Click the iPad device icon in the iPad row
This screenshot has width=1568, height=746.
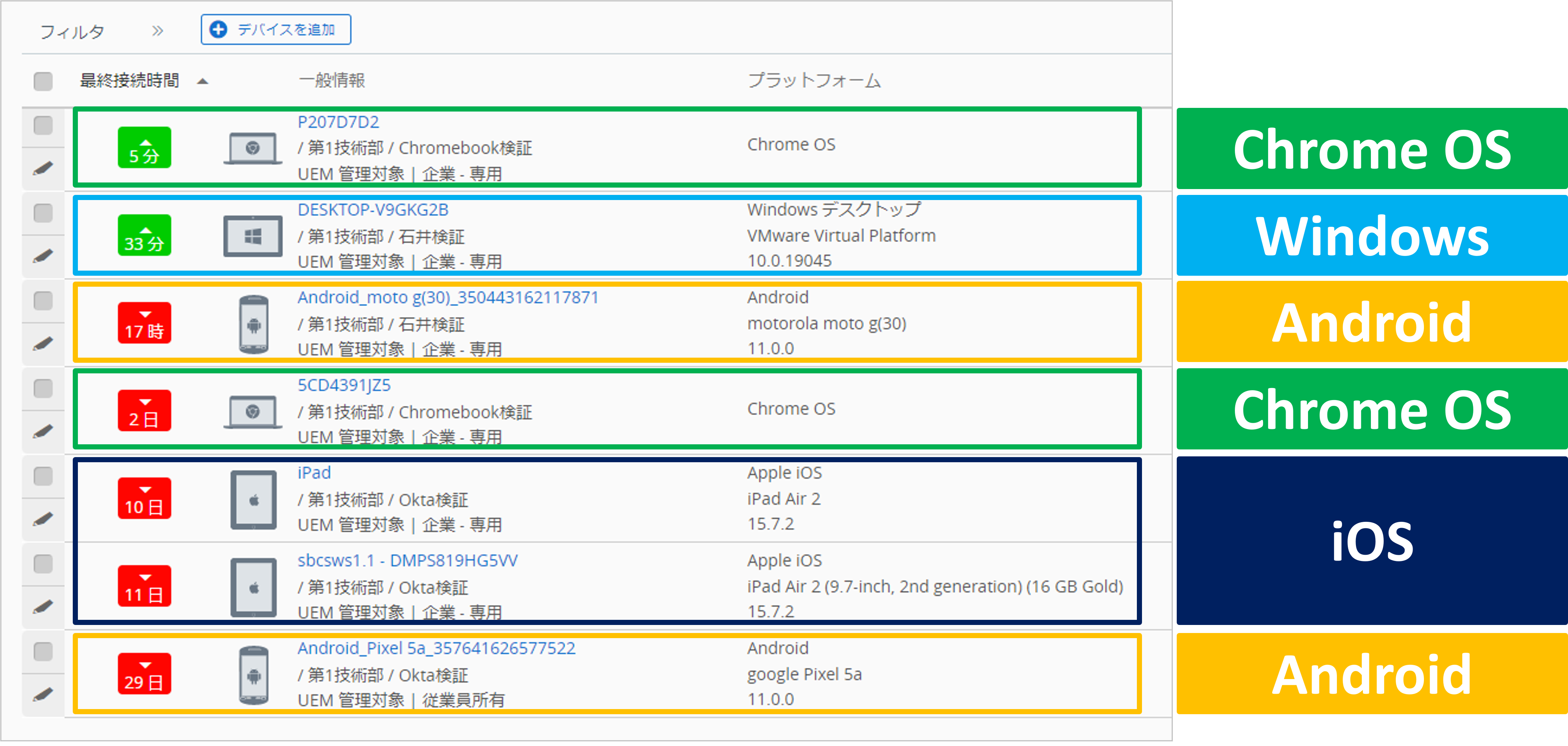click(x=253, y=499)
